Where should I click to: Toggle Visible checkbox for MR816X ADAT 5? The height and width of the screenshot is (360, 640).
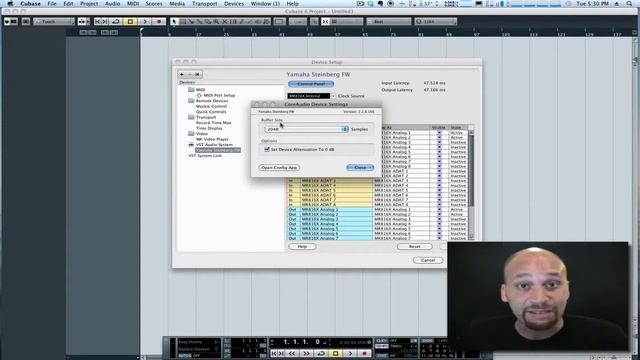pyautogui.click(x=439, y=190)
